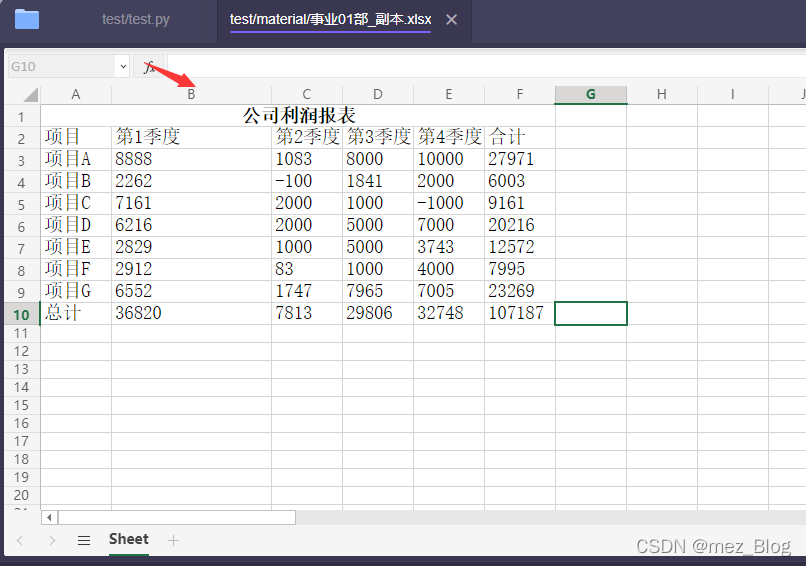806x566 pixels.
Task: Select row 5 header
Action: click(x=22, y=204)
